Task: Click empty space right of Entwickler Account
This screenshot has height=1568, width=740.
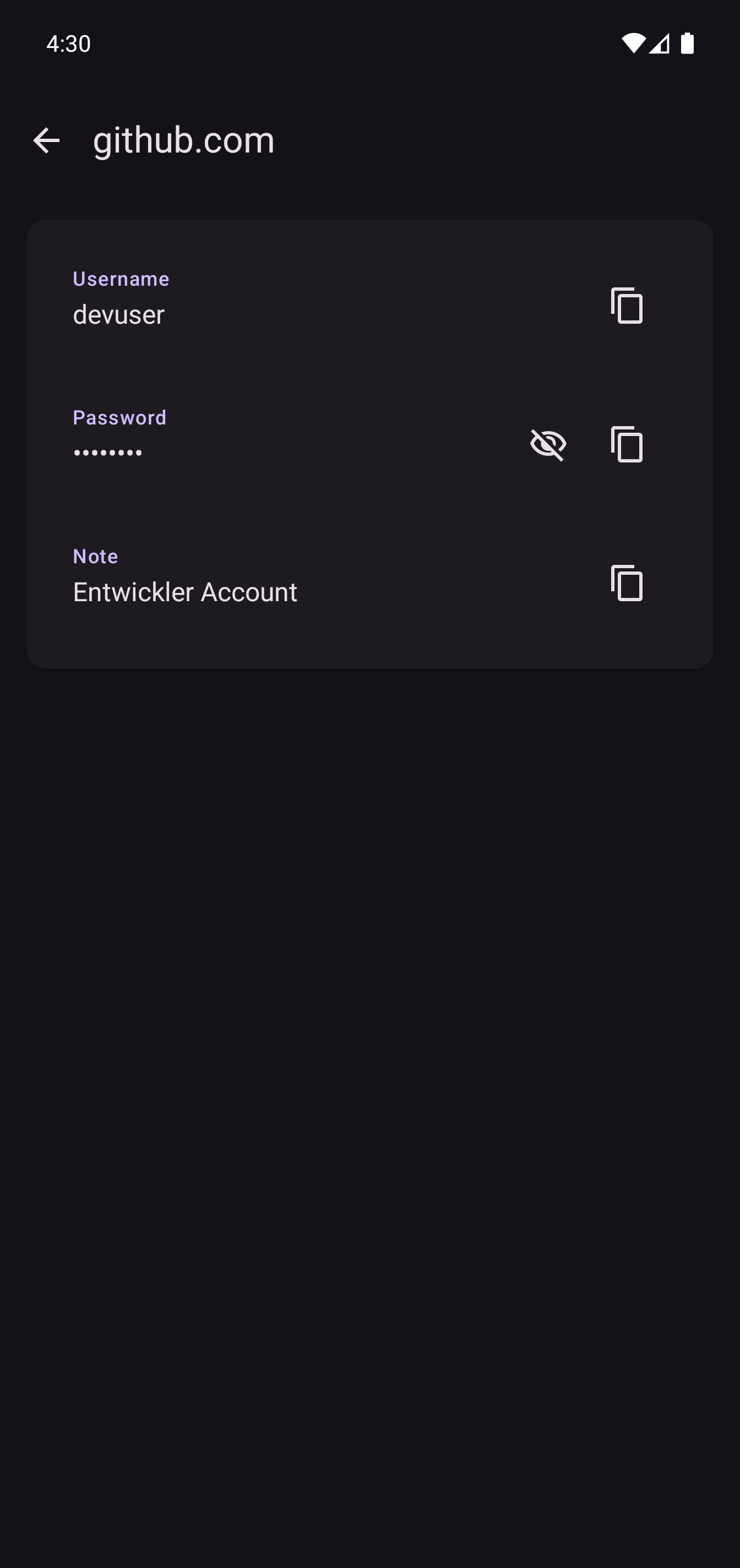Action: coord(450,592)
